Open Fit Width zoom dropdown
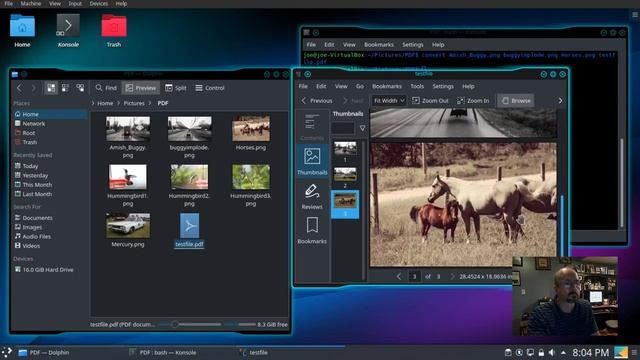The image size is (640, 360). coord(388,100)
